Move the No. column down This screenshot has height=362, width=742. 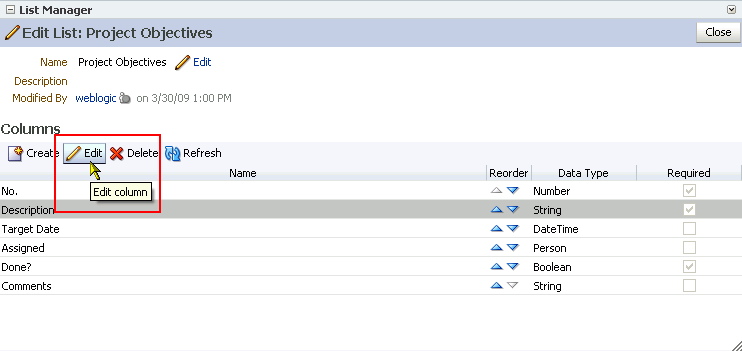(512, 191)
